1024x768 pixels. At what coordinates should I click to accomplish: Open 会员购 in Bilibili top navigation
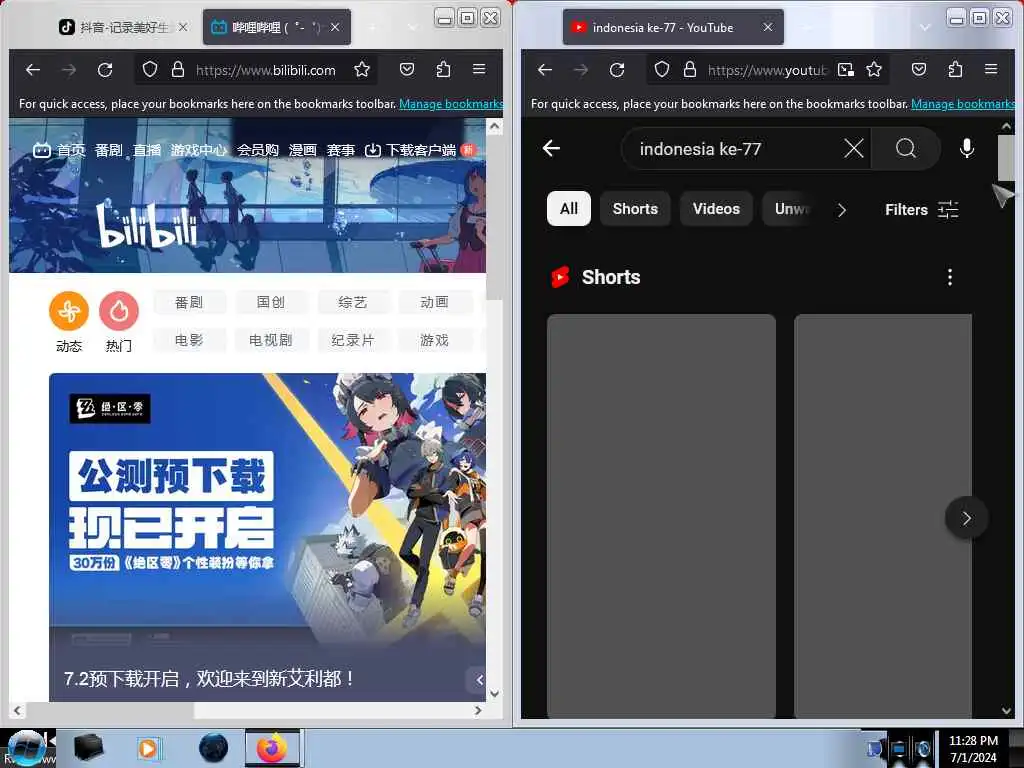[258, 150]
